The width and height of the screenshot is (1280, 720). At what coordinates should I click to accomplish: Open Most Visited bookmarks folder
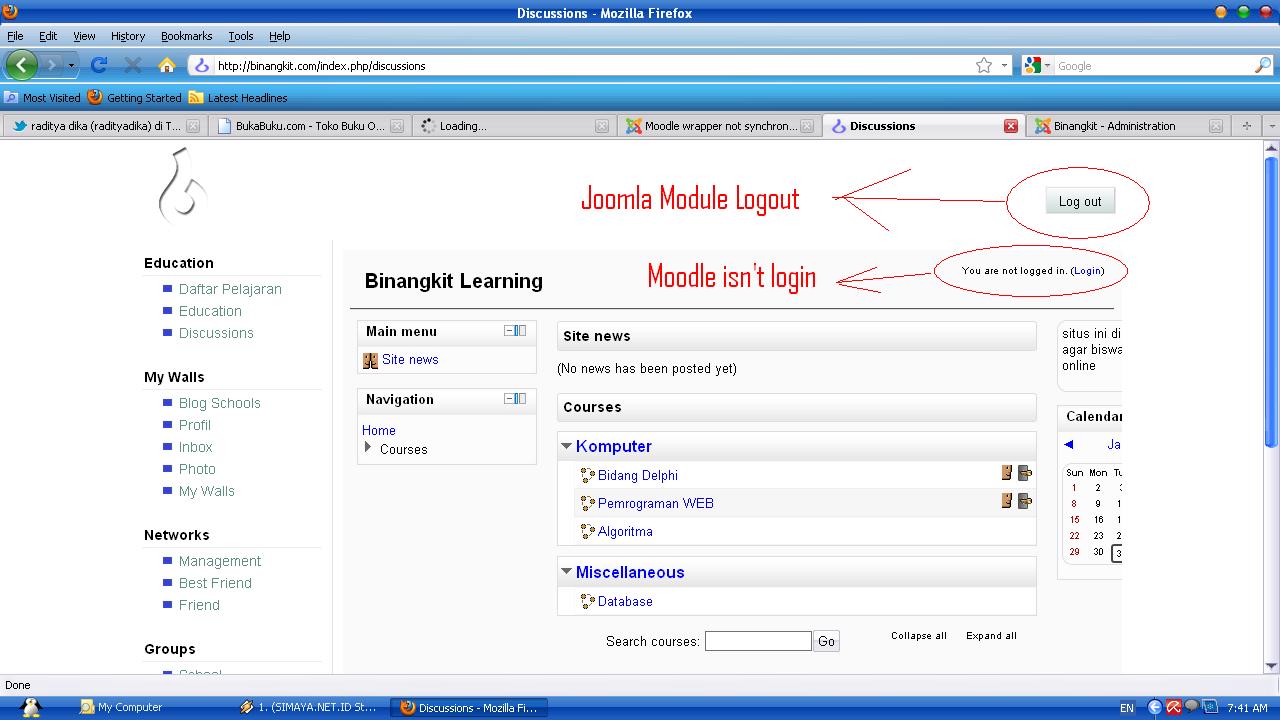click(x=42, y=98)
